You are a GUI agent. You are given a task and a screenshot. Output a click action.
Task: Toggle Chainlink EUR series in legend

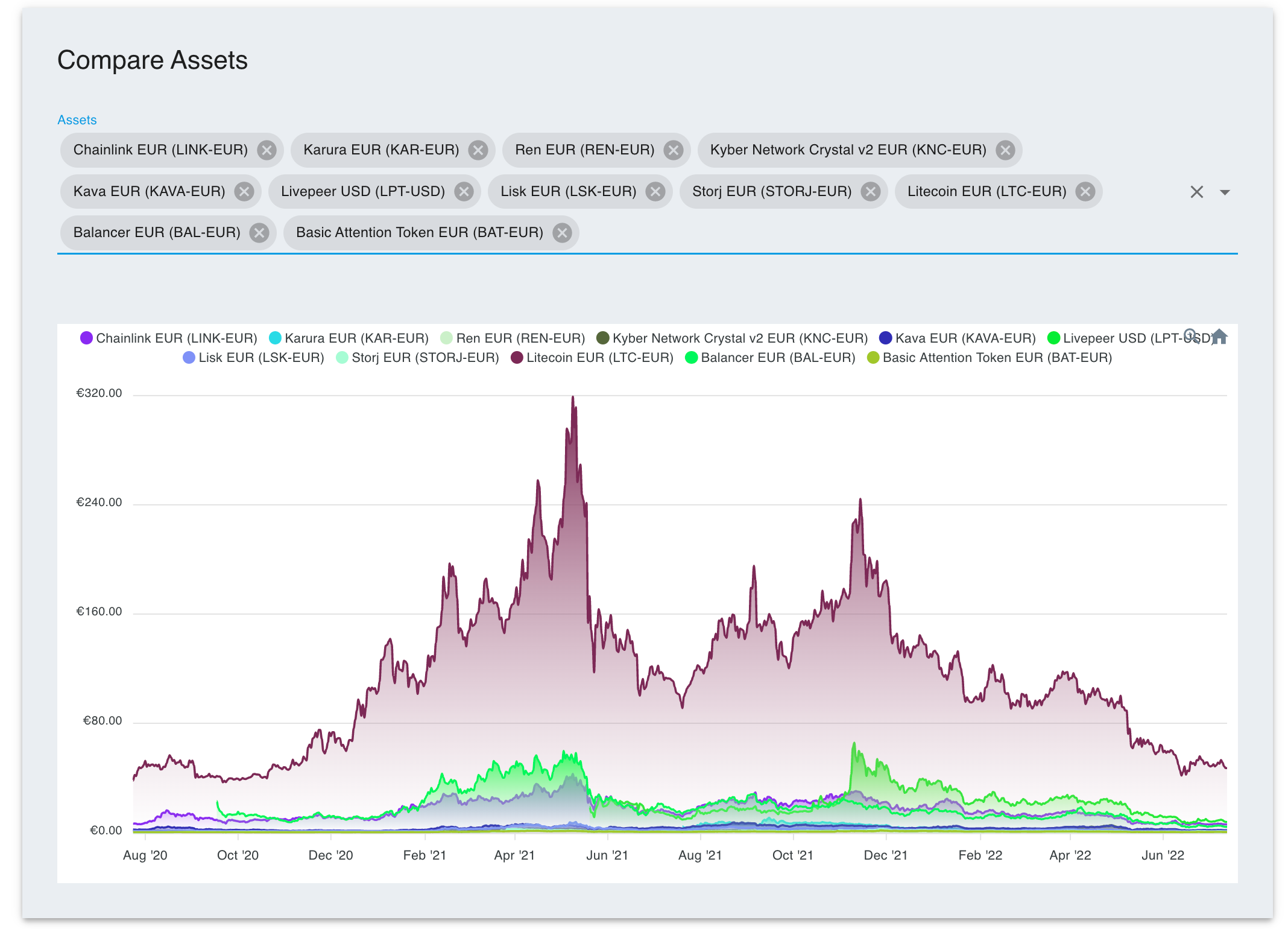169,338
